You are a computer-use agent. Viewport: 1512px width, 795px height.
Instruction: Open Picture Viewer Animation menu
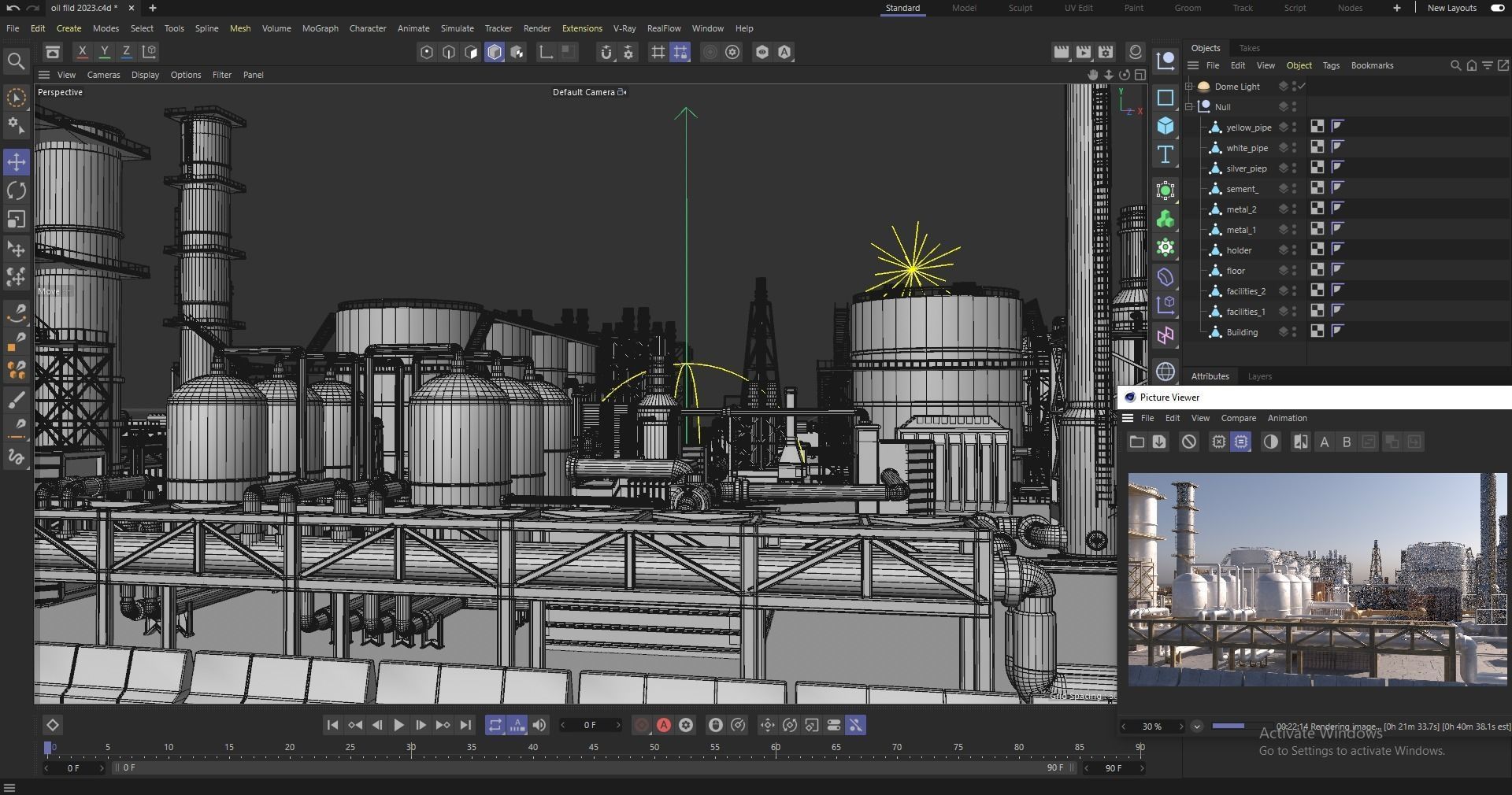pos(1287,418)
